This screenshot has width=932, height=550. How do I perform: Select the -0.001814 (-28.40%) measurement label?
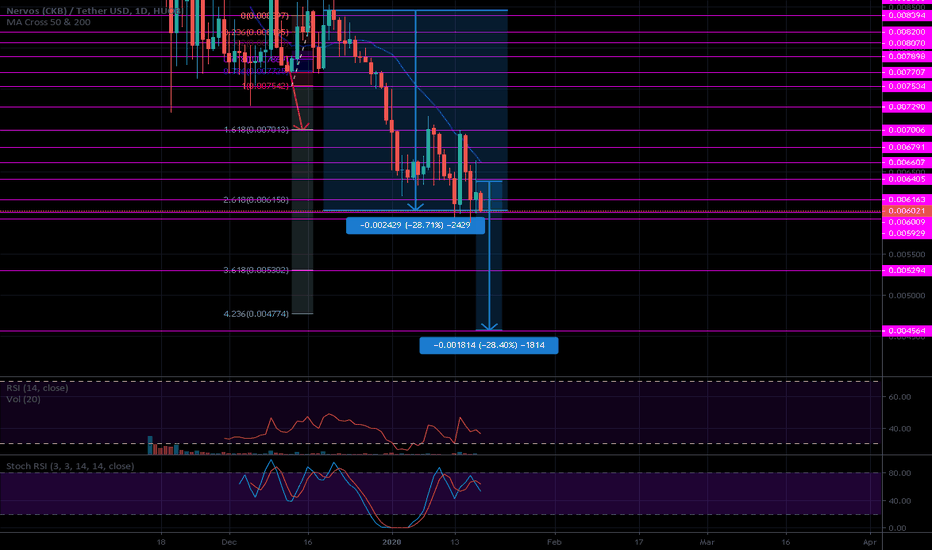point(489,345)
